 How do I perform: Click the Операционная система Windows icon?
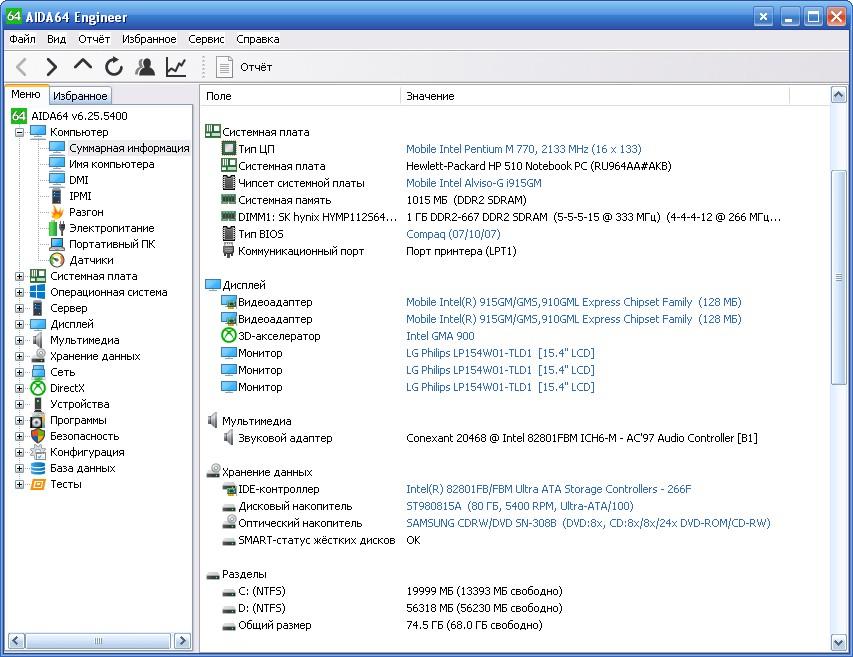coord(38,292)
